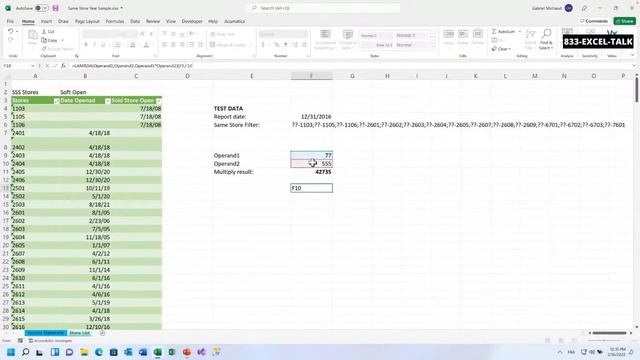The width and height of the screenshot is (640, 360).
Task: Click the horizontal scrollbar at bottom right
Action: (x=609, y=333)
